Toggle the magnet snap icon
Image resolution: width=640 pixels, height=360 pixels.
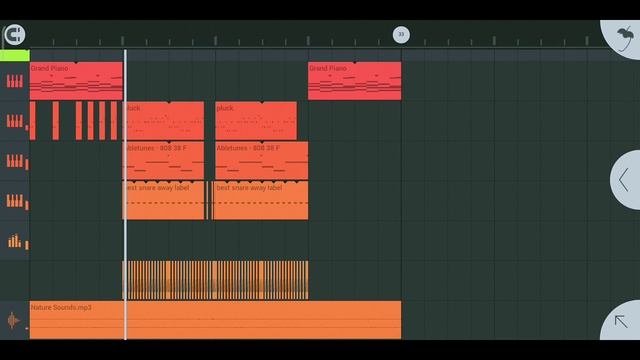pos(15,35)
